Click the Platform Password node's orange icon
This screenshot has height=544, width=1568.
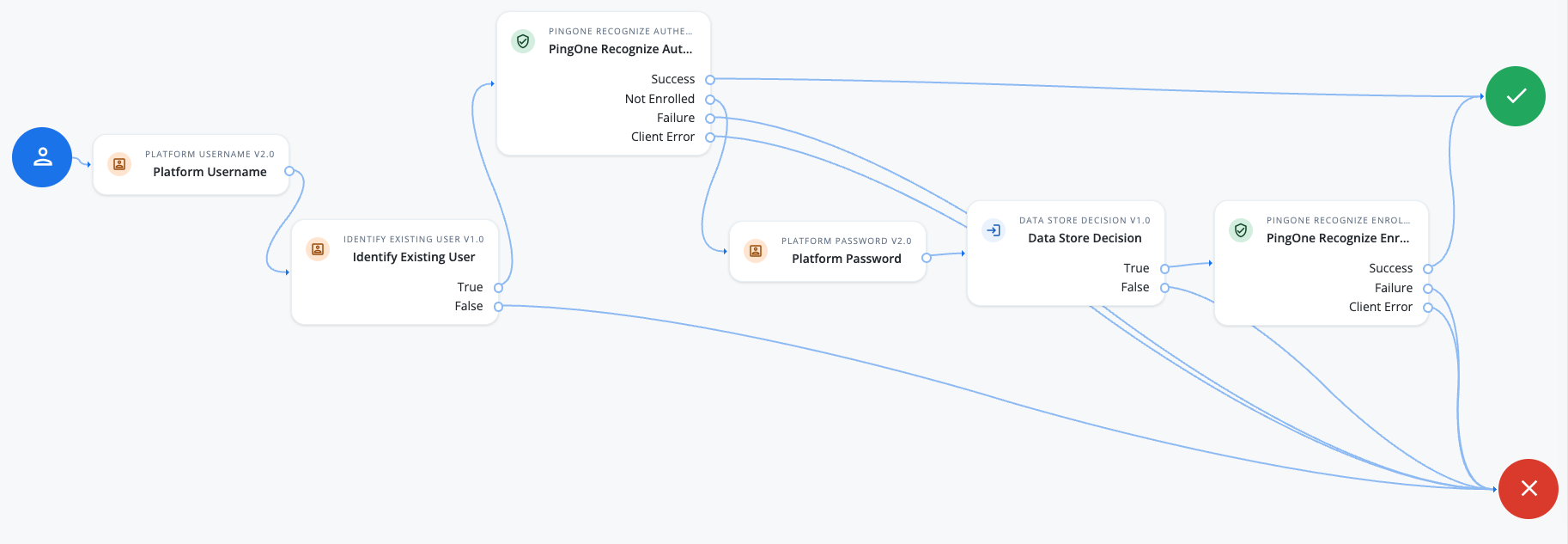tap(756, 251)
